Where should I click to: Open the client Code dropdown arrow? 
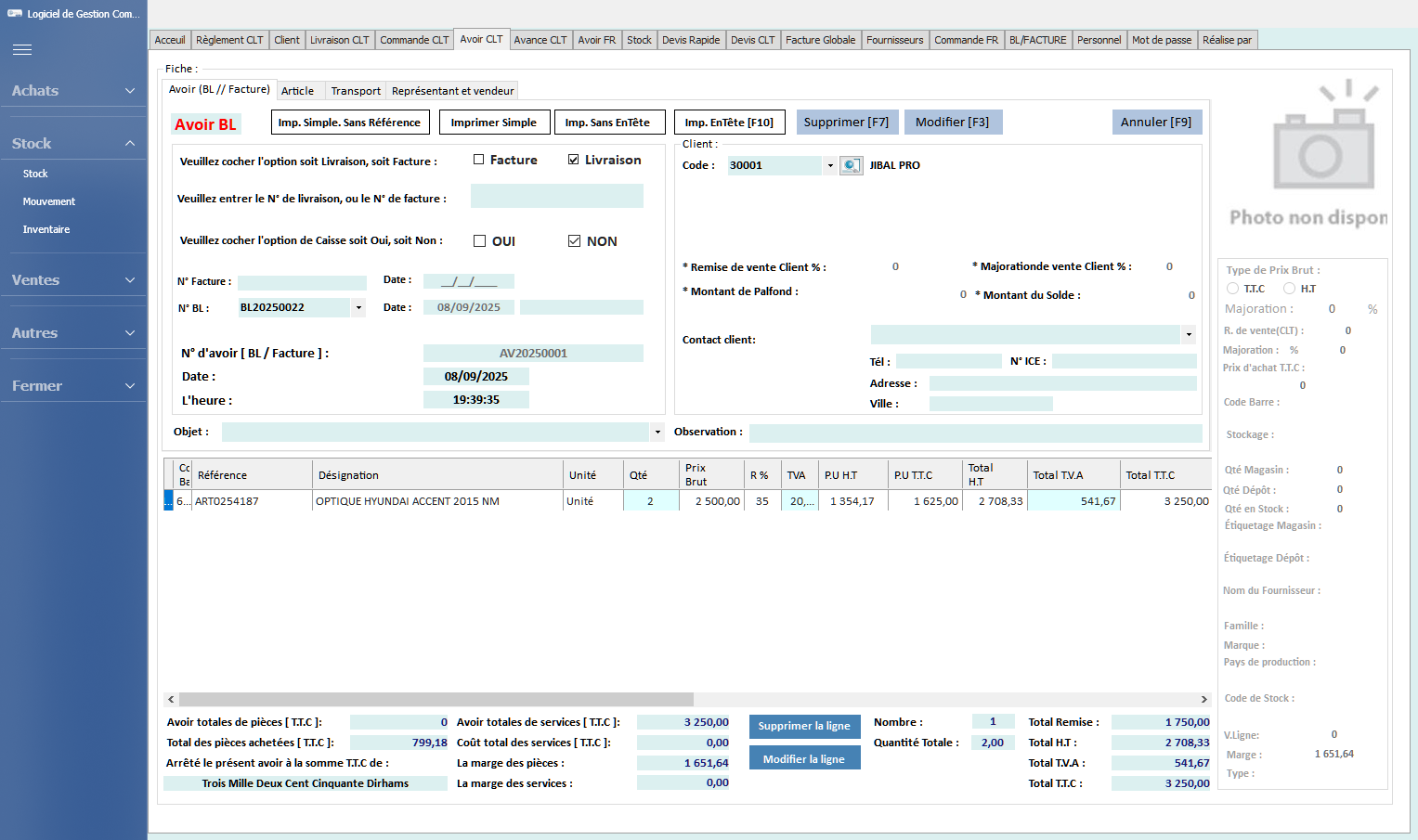coord(830,165)
